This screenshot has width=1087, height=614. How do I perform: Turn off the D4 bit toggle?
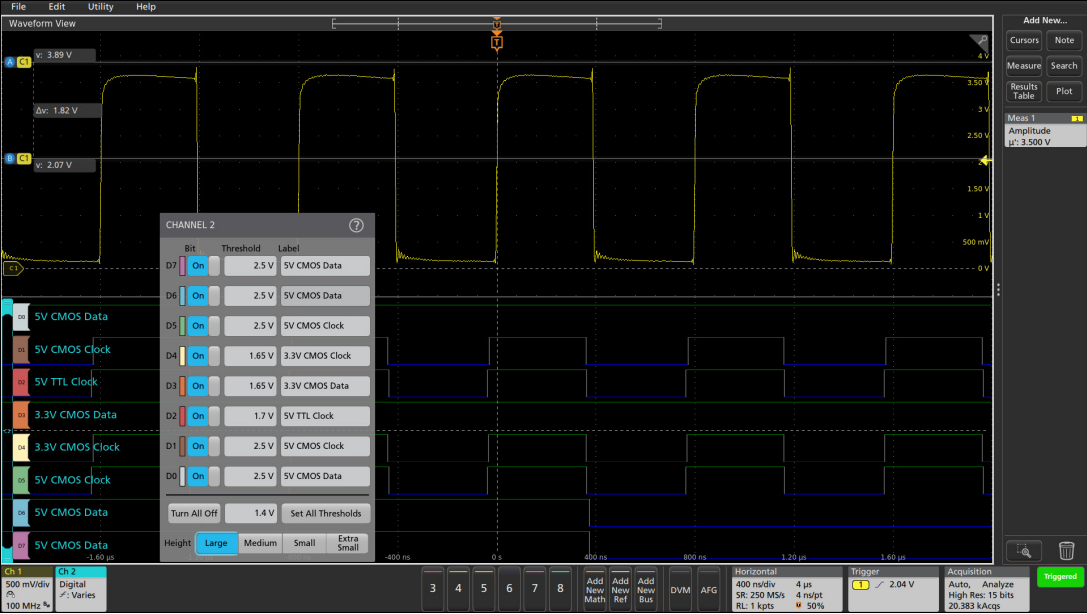pyautogui.click(x=204, y=356)
